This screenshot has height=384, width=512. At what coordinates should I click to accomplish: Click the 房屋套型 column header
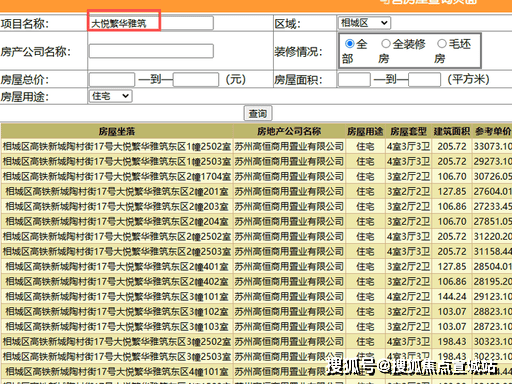point(408,131)
